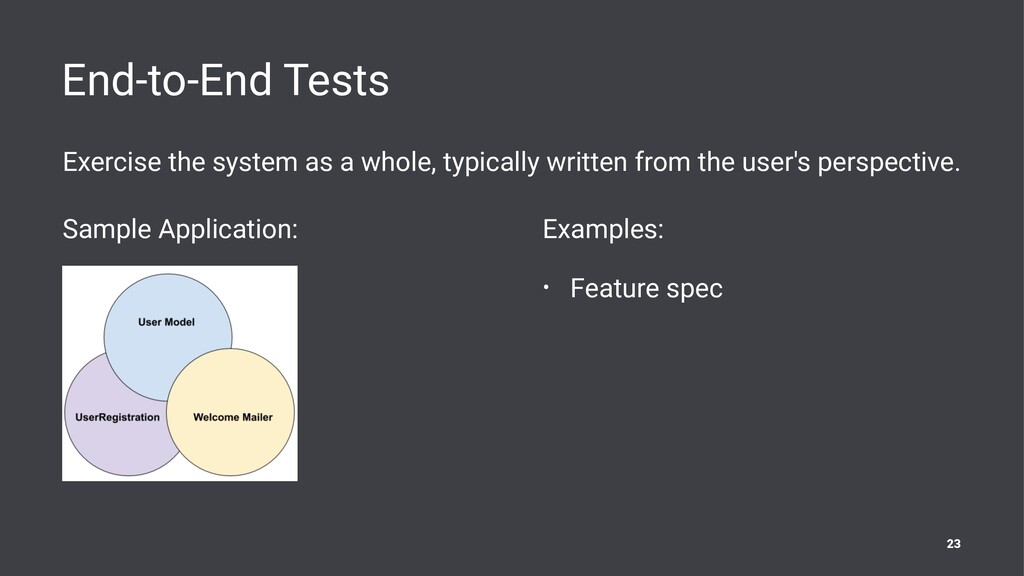The height and width of the screenshot is (576, 1024).
Task: Click the UserRegistration label text
Action: (117, 417)
